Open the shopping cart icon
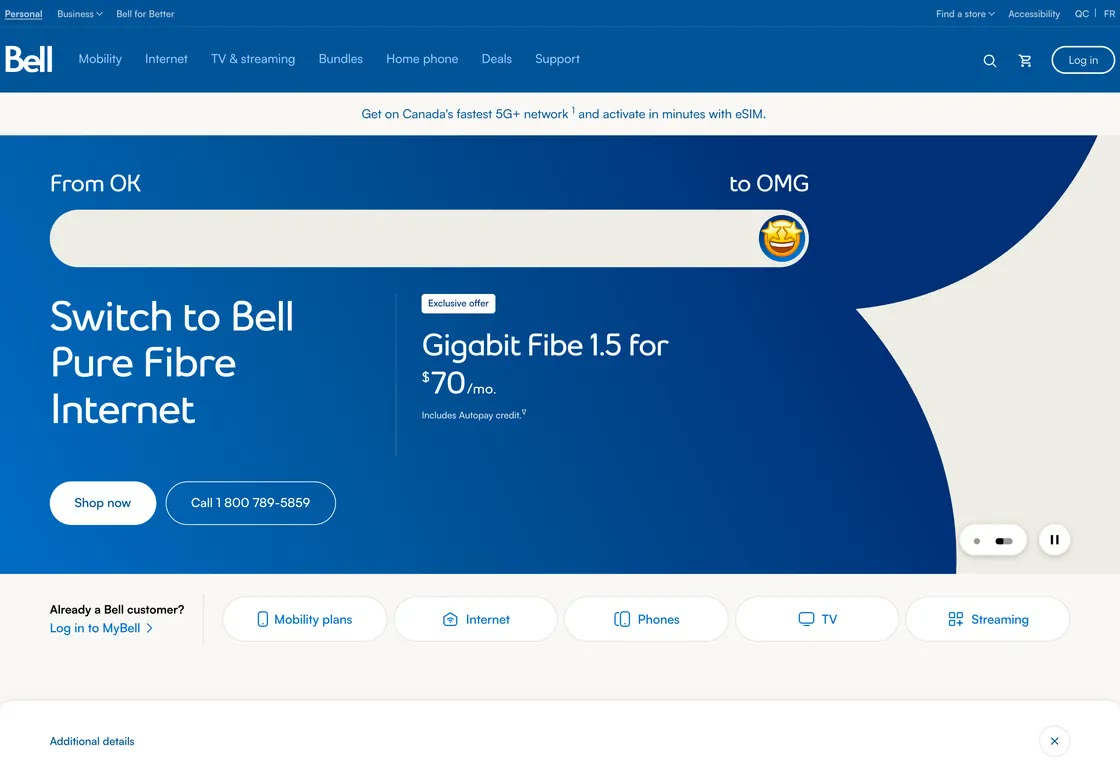1120x760 pixels. point(1025,61)
